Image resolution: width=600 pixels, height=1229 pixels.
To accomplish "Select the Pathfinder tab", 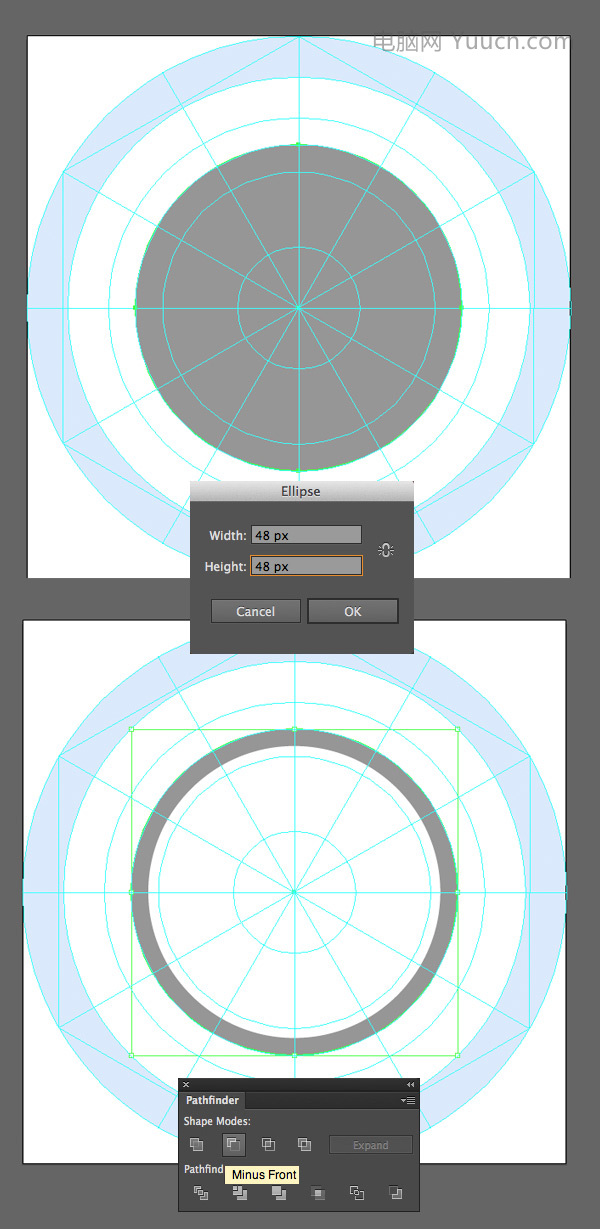I will [212, 1101].
